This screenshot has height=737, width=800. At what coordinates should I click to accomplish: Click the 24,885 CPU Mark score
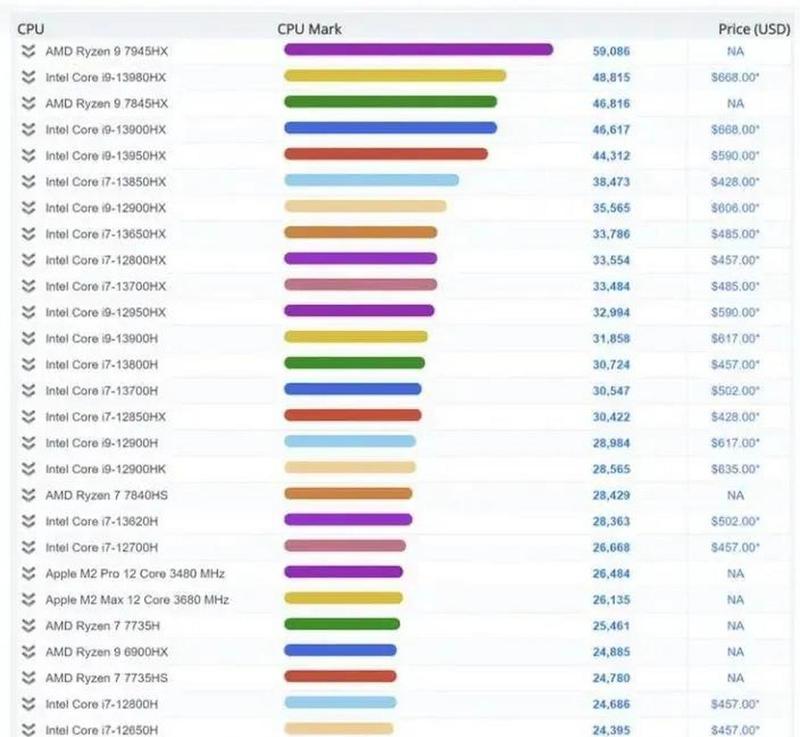pos(611,652)
